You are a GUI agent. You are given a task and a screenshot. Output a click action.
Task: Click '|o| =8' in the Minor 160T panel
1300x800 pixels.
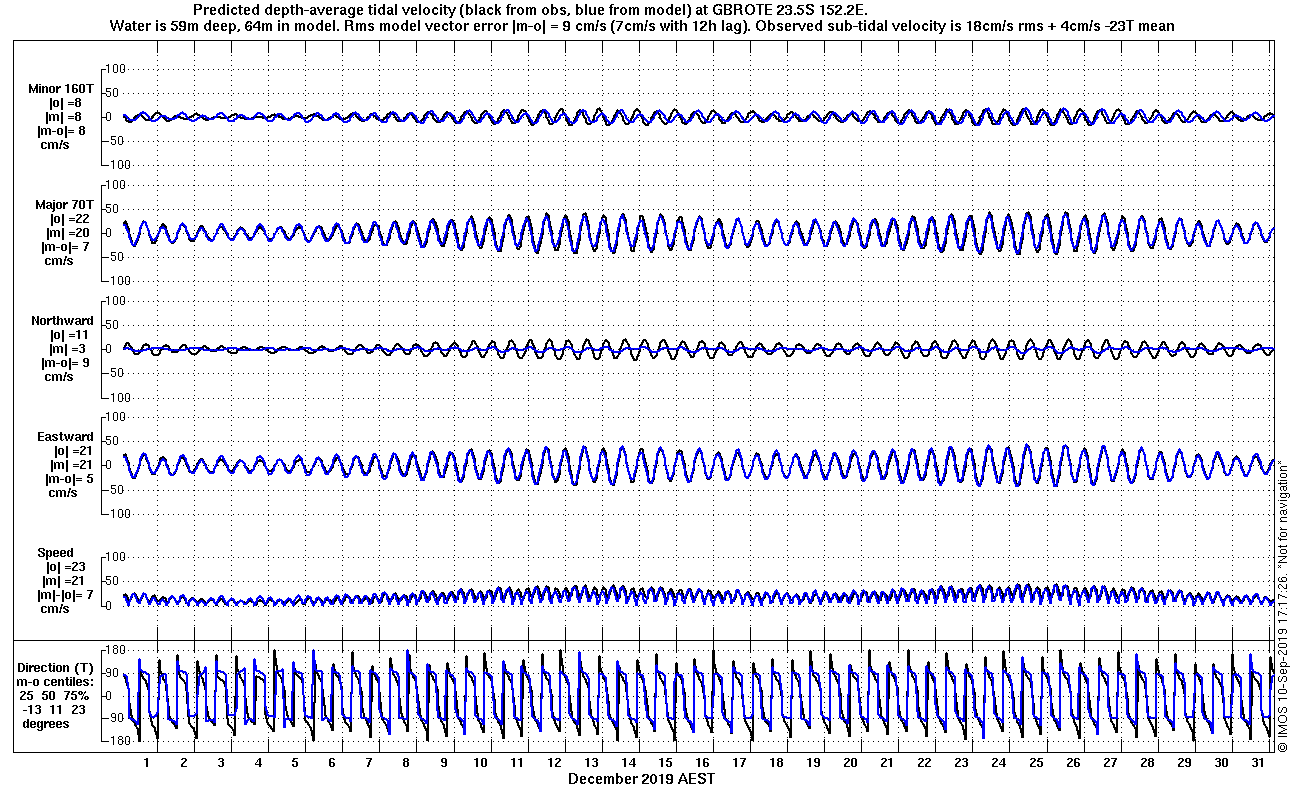pos(65,103)
